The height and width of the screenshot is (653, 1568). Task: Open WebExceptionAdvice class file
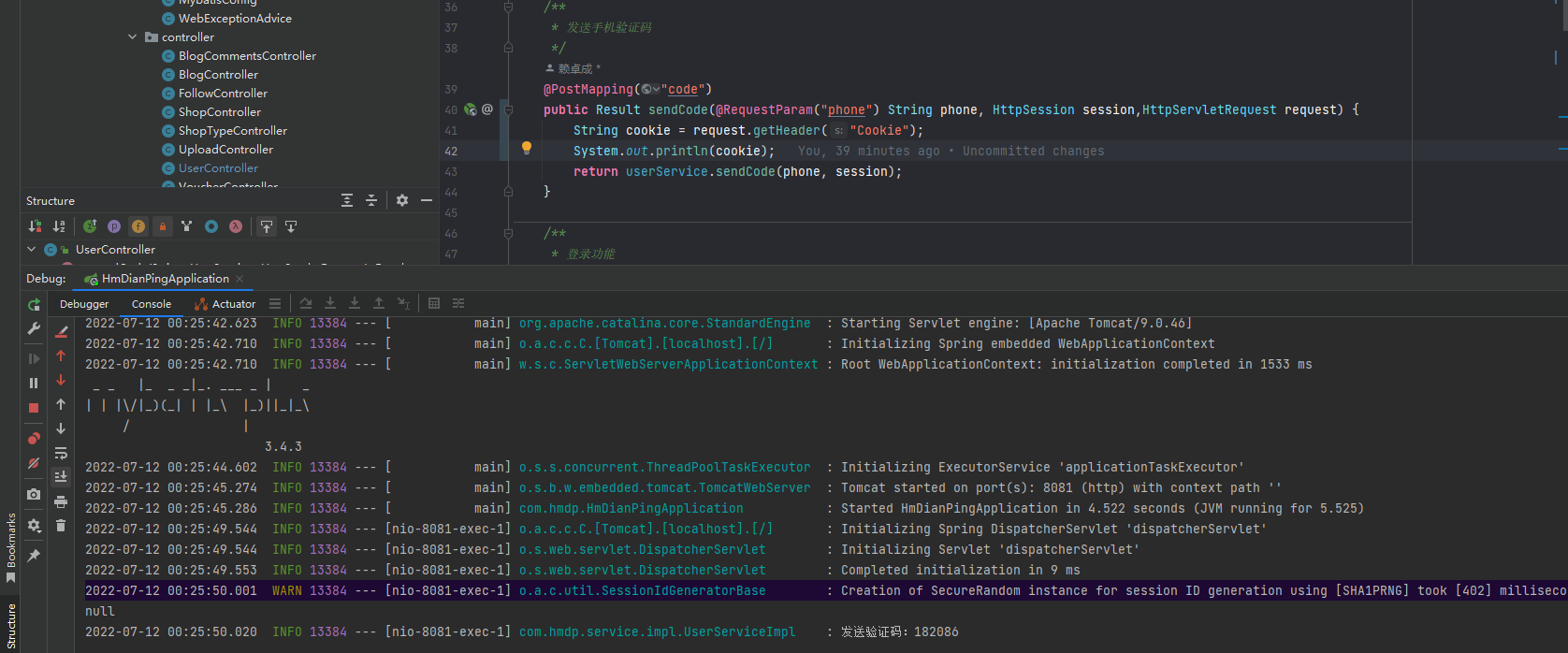[235, 19]
